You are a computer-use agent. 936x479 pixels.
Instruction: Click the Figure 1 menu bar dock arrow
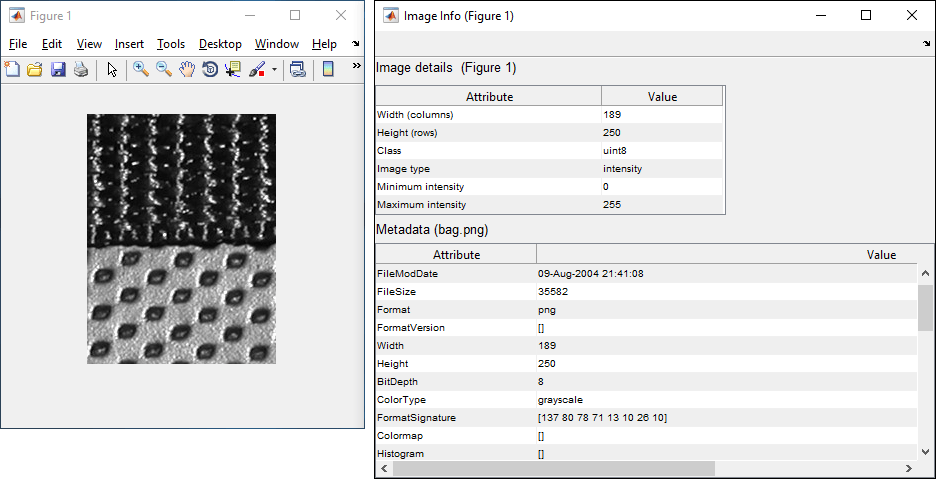coord(356,44)
